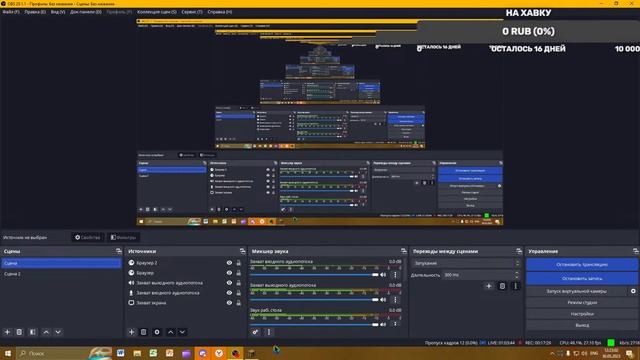Open the Док-панели menu
Image resolution: width=640 pixels, height=360 pixels.
(x=85, y=12)
